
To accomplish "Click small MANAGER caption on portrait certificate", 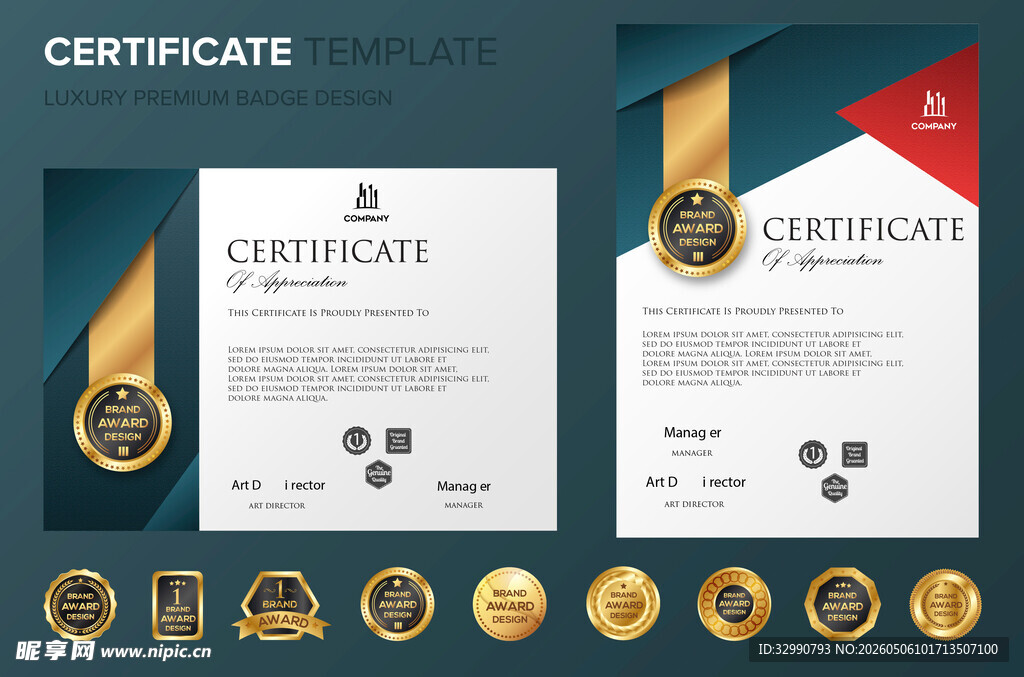I will (692, 452).
